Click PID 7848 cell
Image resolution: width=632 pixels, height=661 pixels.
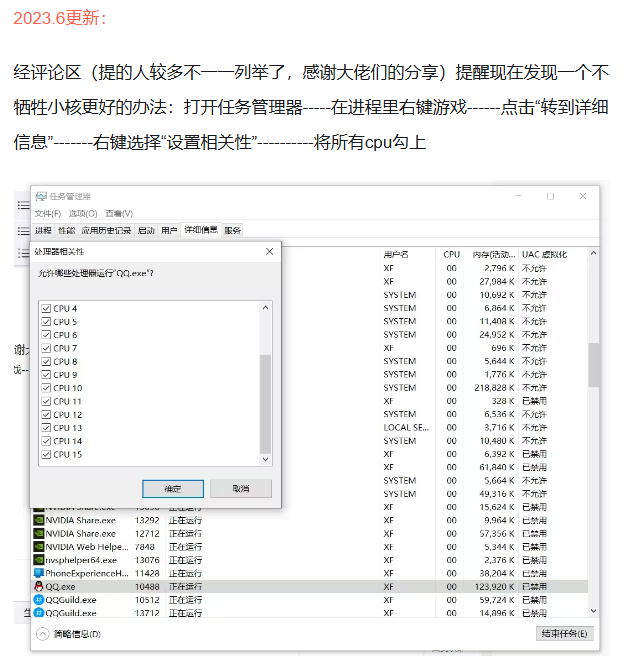click(x=145, y=547)
